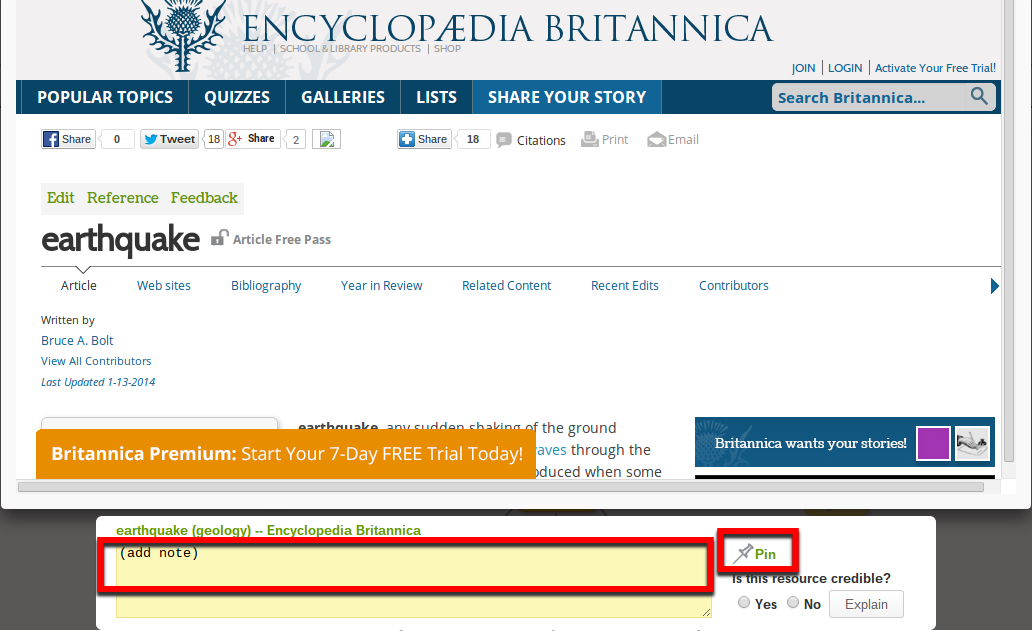Click the Facebook share count 0
Viewport: 1032px width, 631px height.
(117, 139)
